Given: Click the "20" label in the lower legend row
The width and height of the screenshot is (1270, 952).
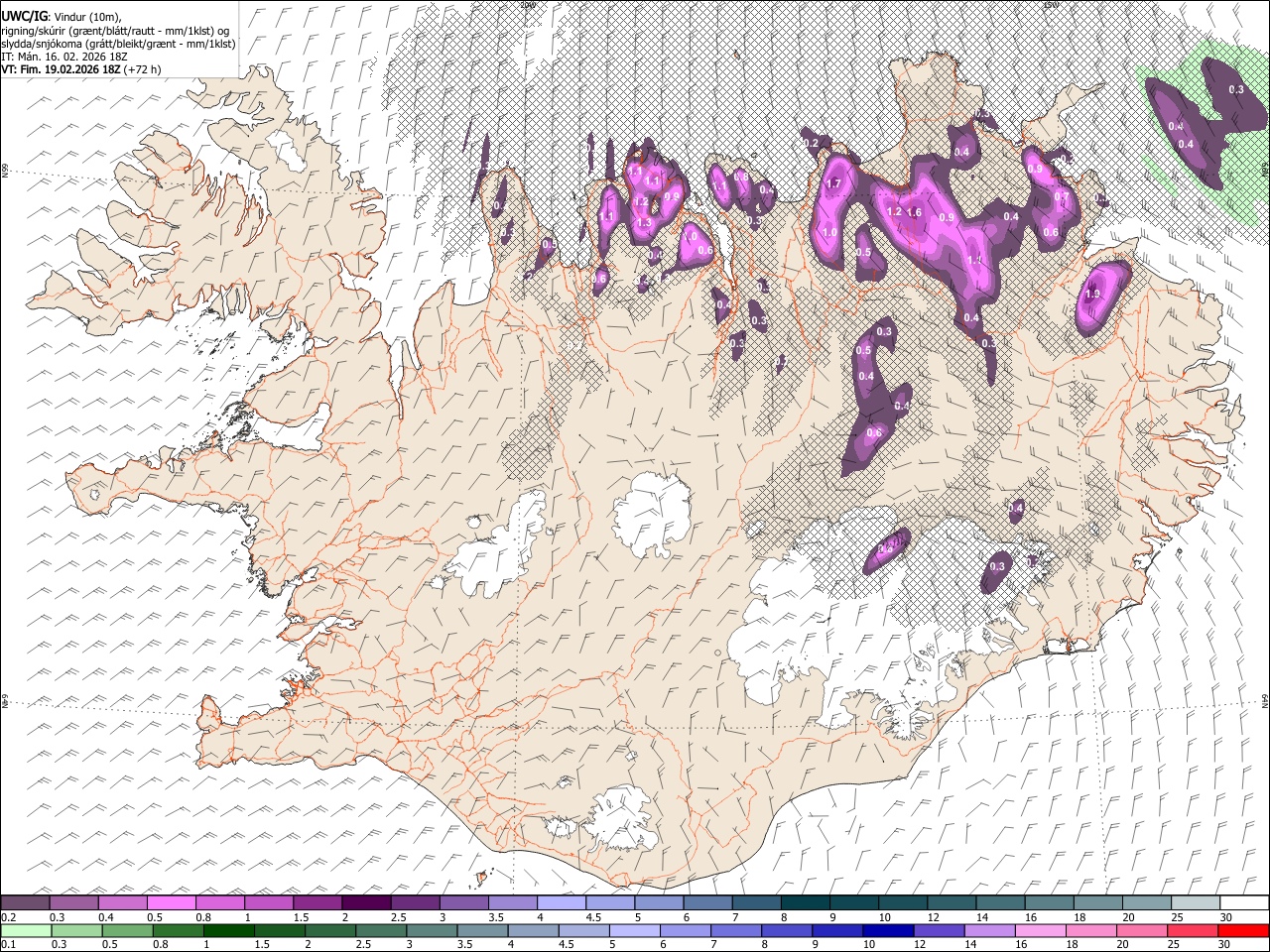Looking at the screenshot, I should click(1124, 944).
